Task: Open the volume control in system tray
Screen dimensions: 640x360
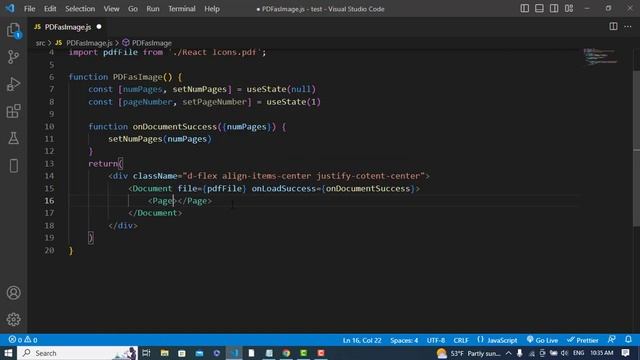Action: [564, 353]
